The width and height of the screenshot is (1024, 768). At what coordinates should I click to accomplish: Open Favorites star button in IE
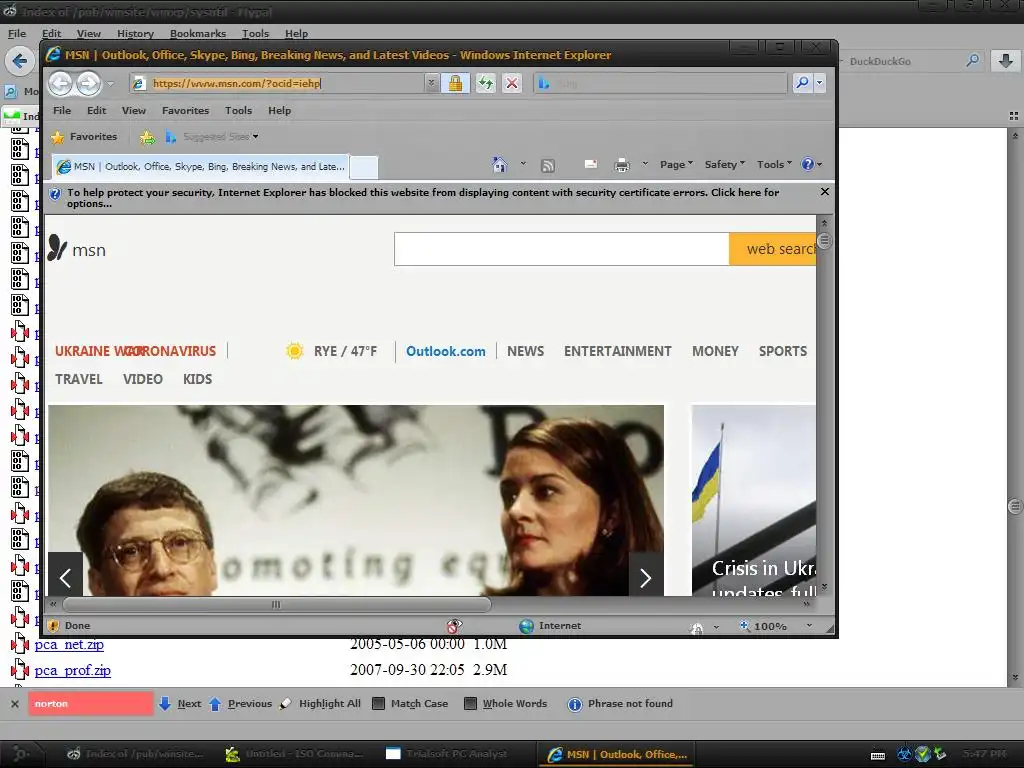pos(84,136)
